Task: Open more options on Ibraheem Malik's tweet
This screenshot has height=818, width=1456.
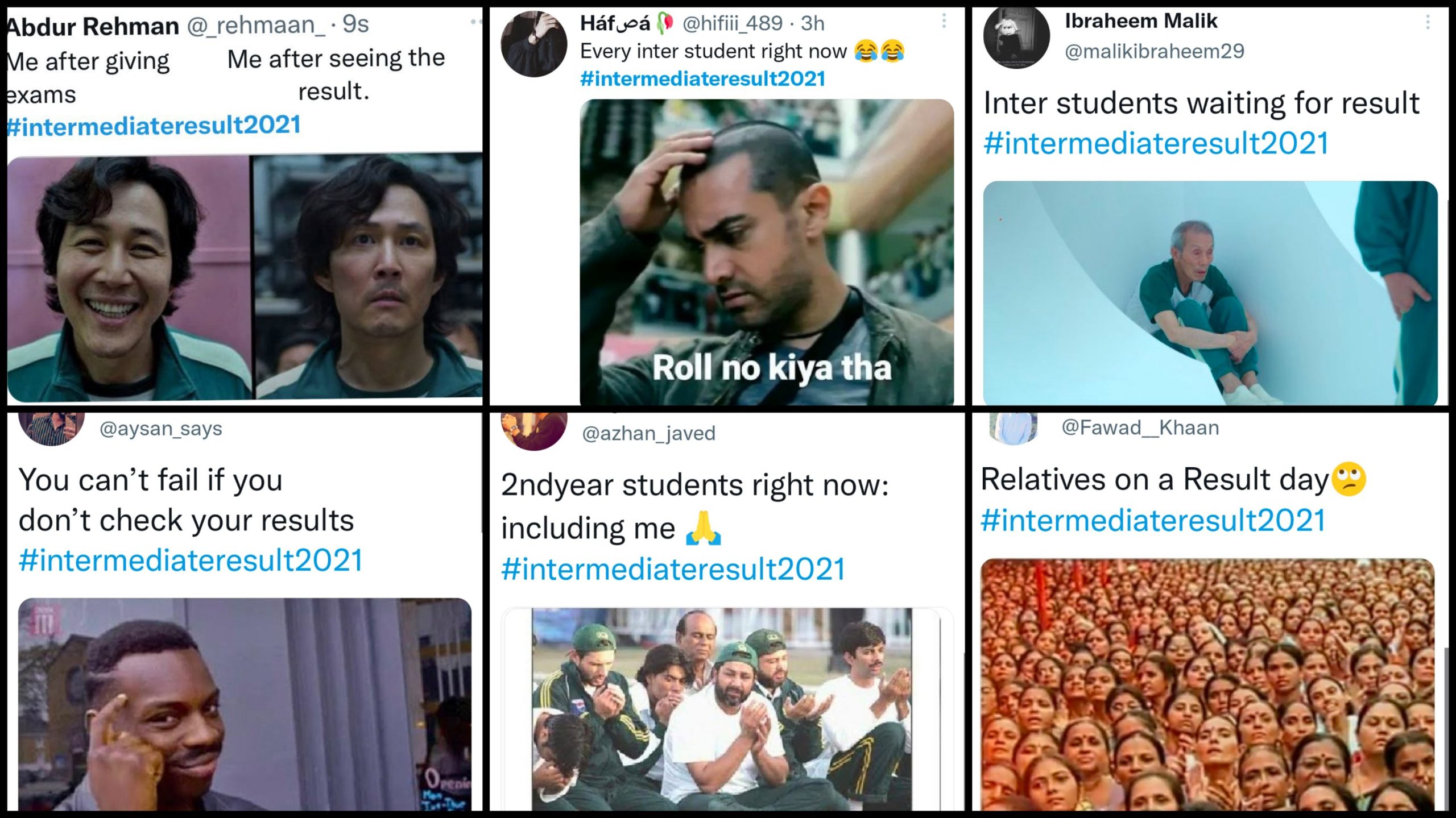Action: tap(1428, 23)
